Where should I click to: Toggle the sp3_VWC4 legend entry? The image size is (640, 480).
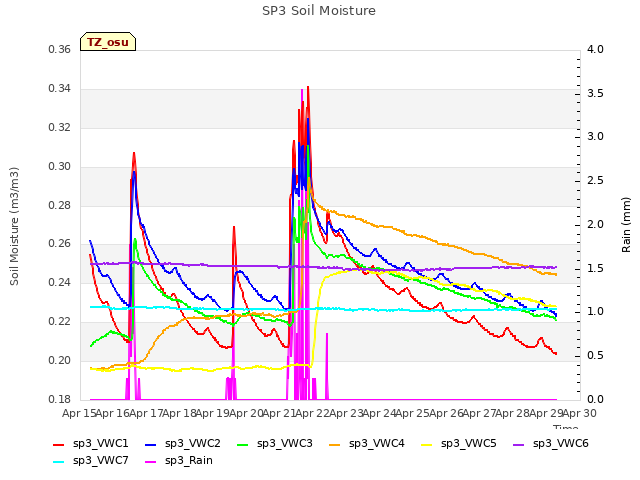367,444
